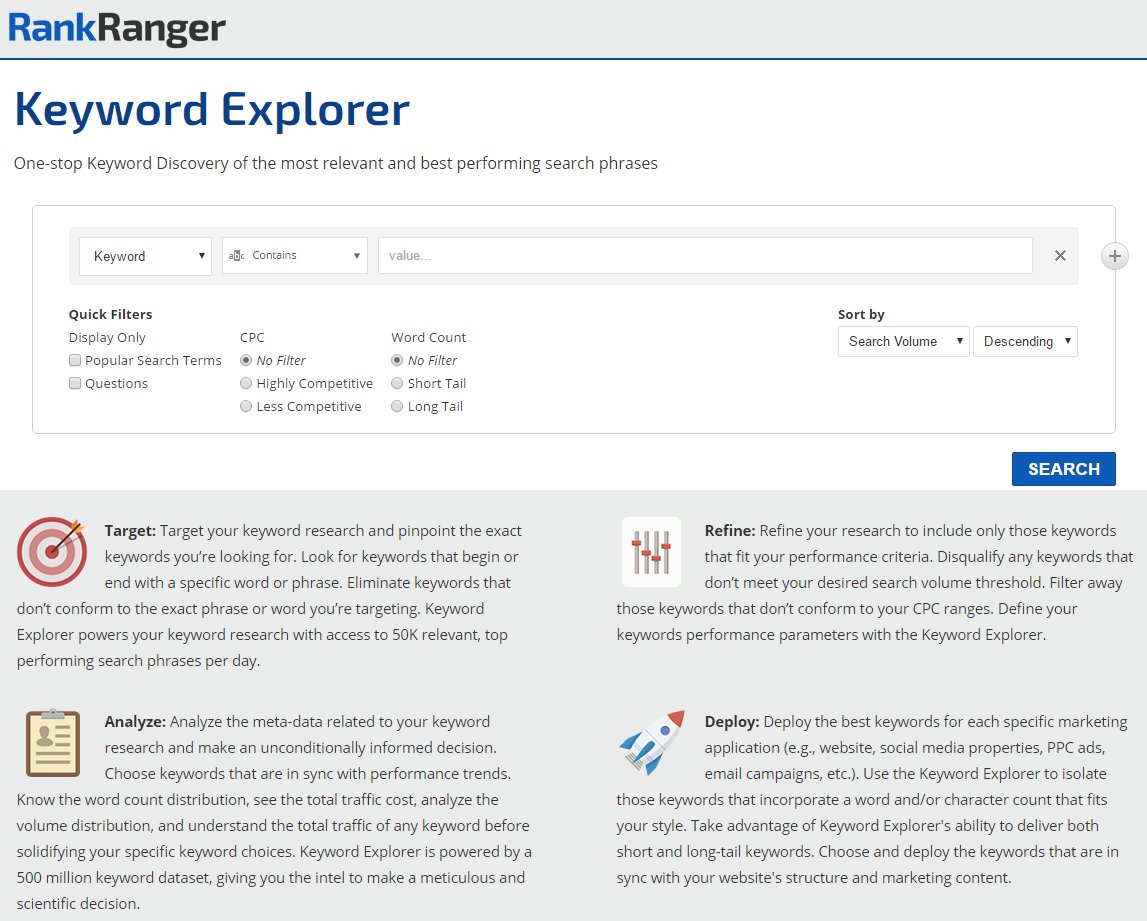1147x921 pixels.
Task: Click the Deploy rocket icon
Action: (651, 743)
